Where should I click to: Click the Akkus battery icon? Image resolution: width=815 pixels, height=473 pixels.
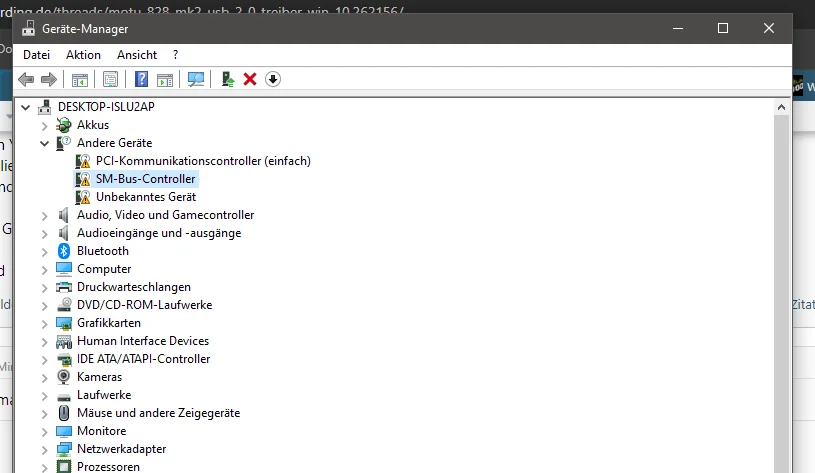(64, 125)
